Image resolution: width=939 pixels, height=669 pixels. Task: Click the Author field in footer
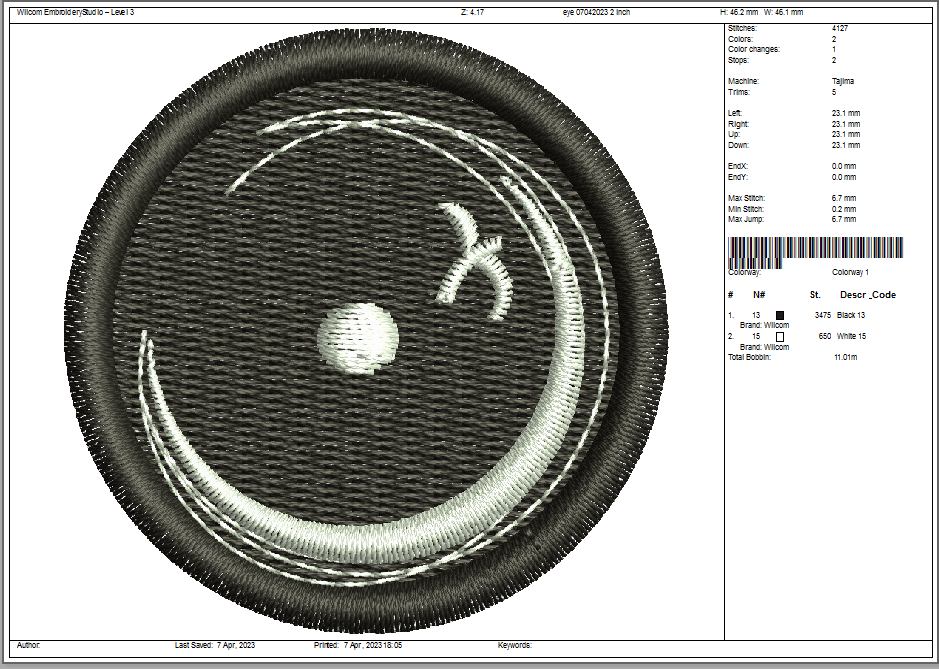click(29, 646)
